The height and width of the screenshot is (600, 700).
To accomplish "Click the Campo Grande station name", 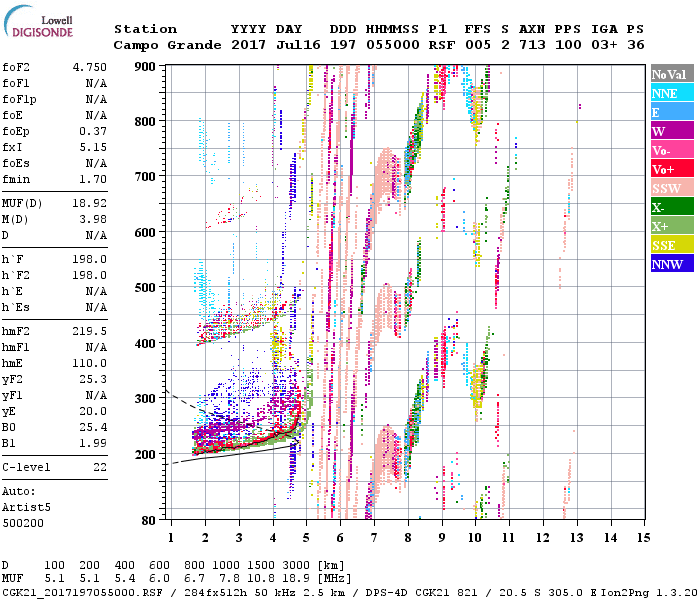I will pyautogui.click(x=162, y=45).
